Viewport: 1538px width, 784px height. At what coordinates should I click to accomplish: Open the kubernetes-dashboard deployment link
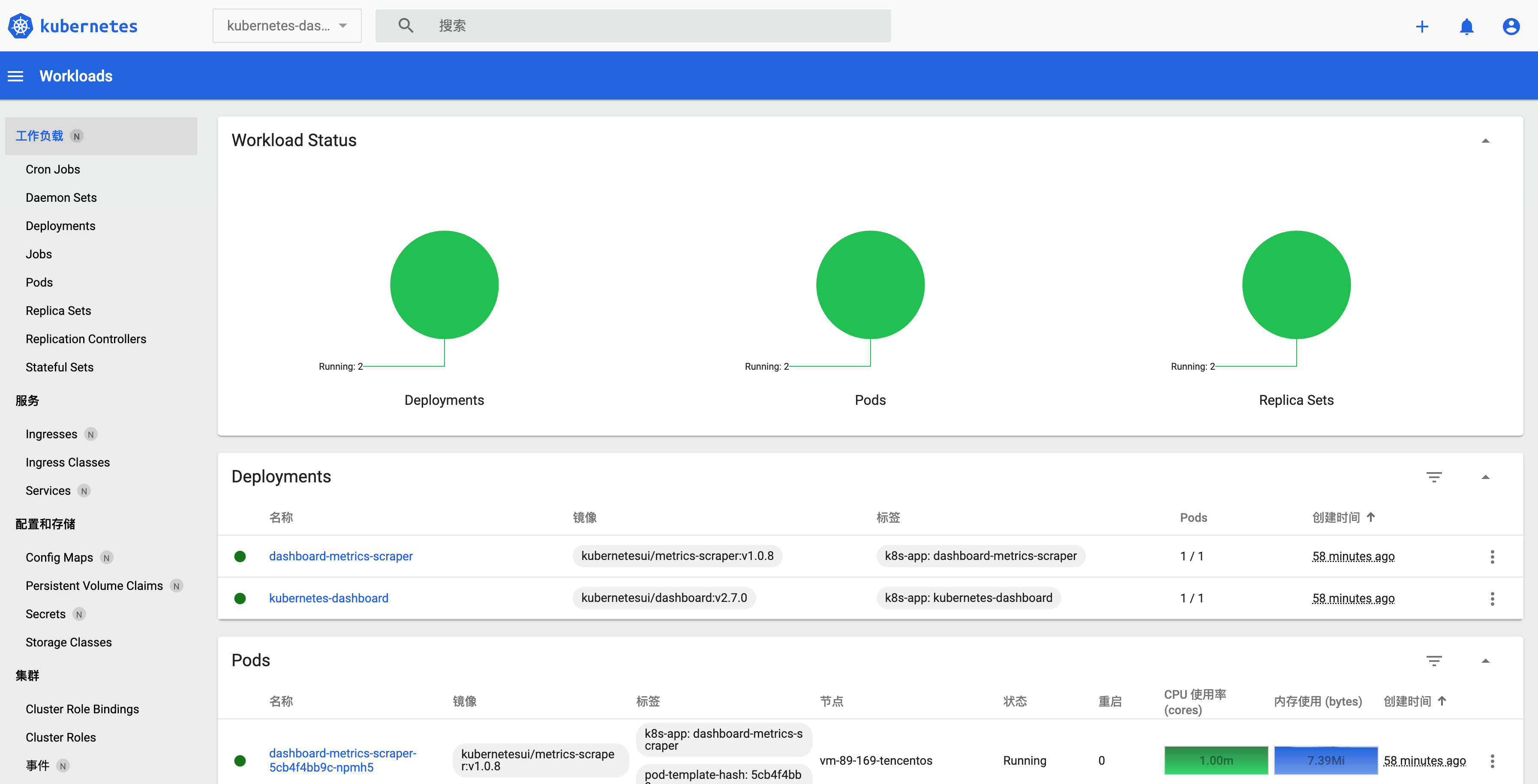tap(329, 598)
